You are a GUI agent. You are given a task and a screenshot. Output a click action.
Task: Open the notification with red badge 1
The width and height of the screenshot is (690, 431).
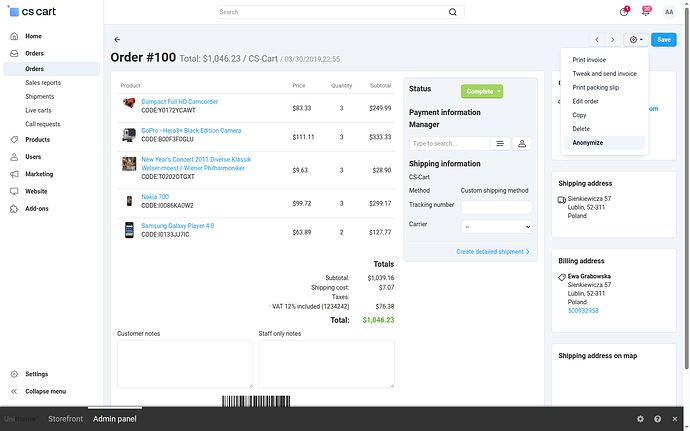tap(624, 11)
